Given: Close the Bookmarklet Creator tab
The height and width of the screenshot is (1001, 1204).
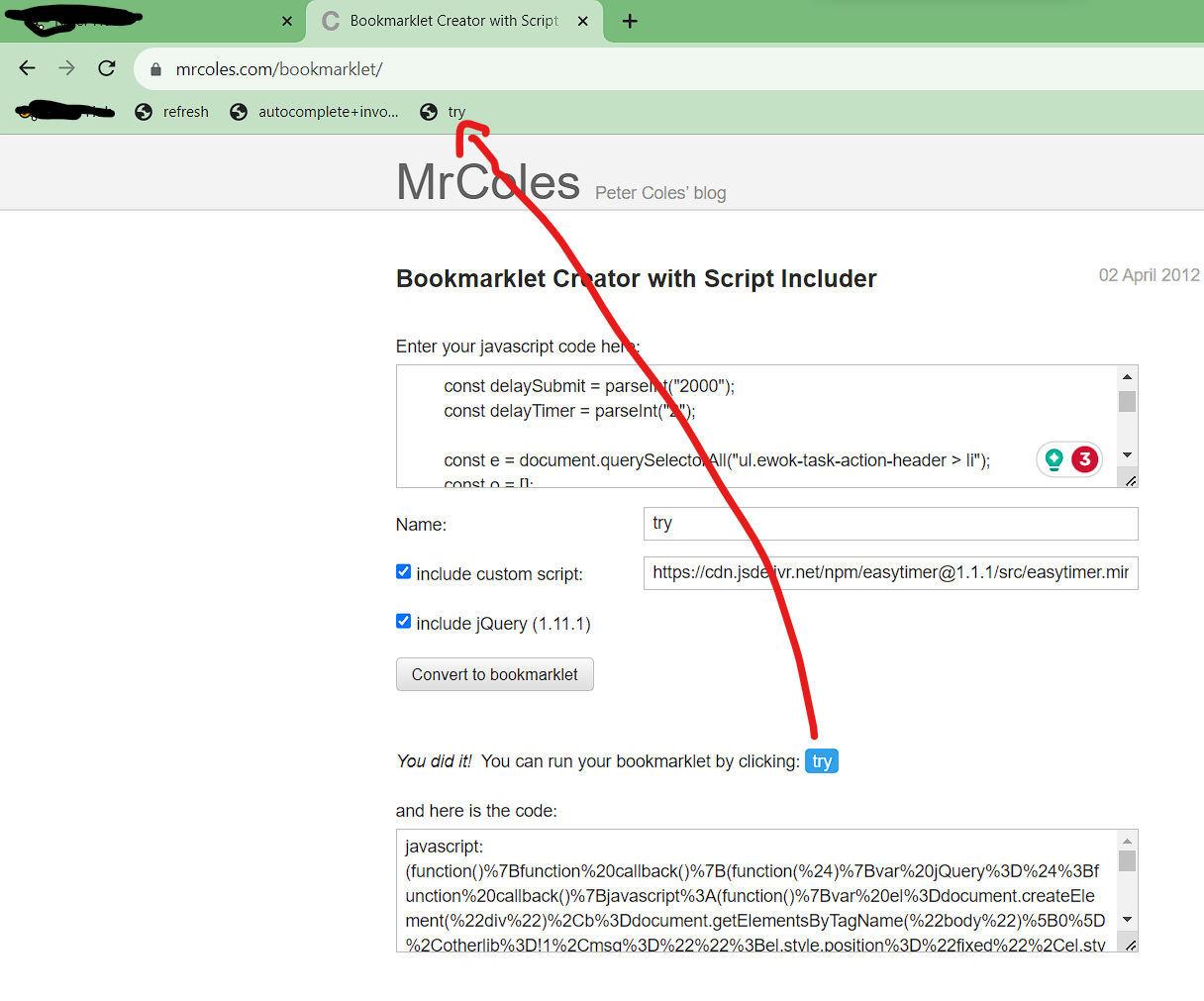Looking at the screenshot, I should [583, 21].
